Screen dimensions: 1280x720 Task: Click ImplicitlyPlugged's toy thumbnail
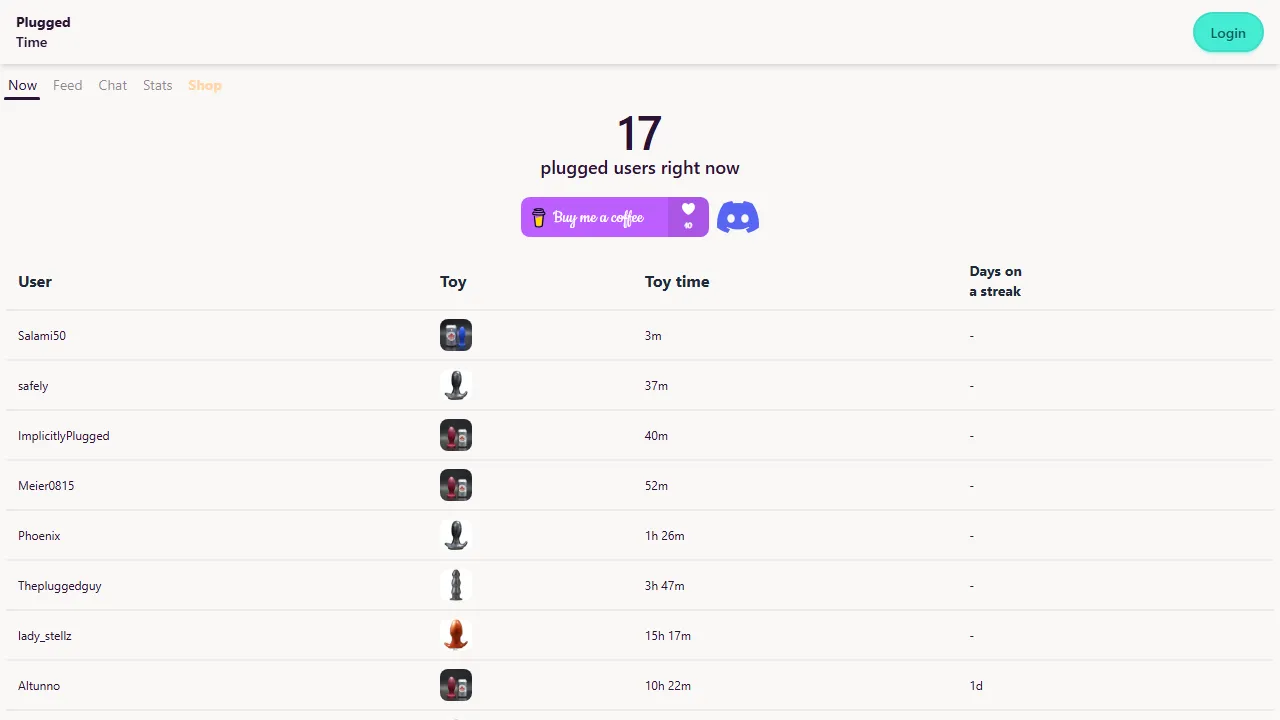click(456, 435)
